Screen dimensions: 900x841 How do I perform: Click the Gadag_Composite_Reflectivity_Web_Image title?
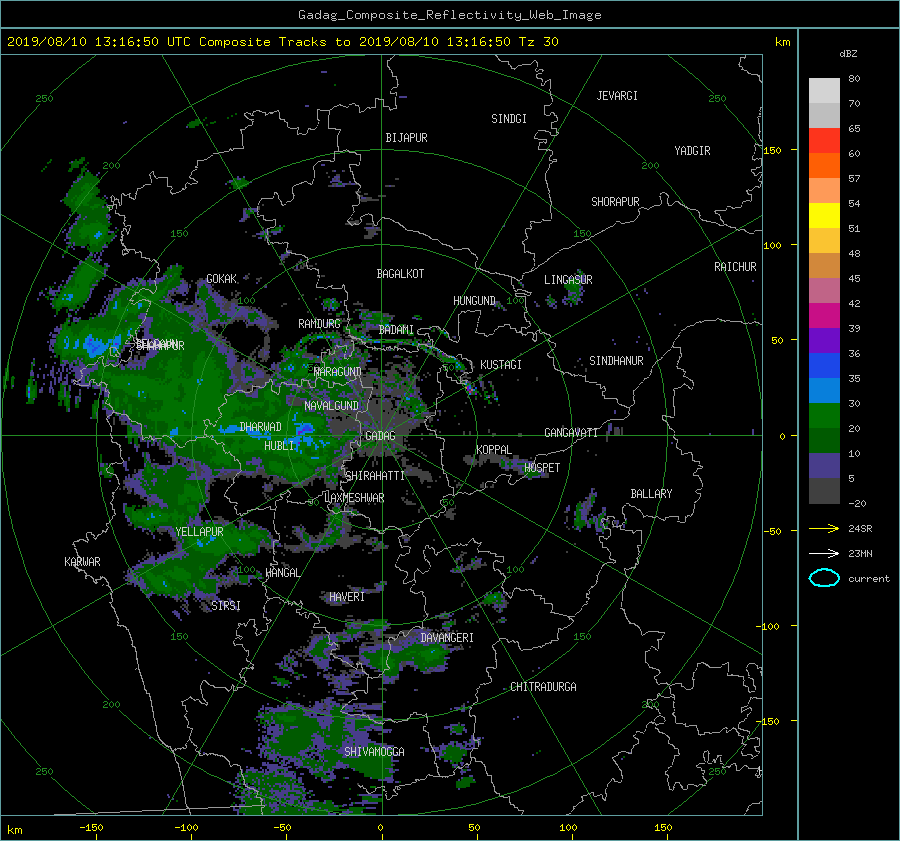tap(449, 15)
